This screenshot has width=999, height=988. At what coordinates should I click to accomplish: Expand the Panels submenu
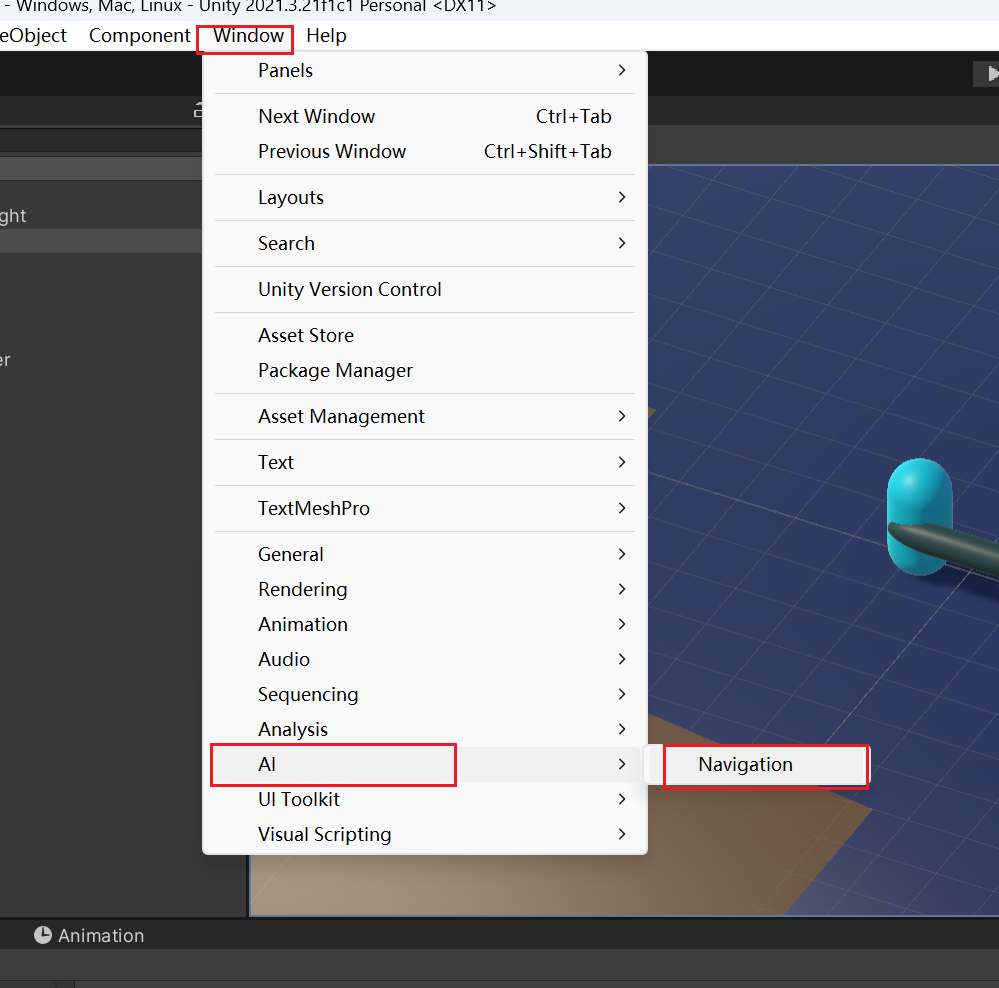tap(425, 71)
